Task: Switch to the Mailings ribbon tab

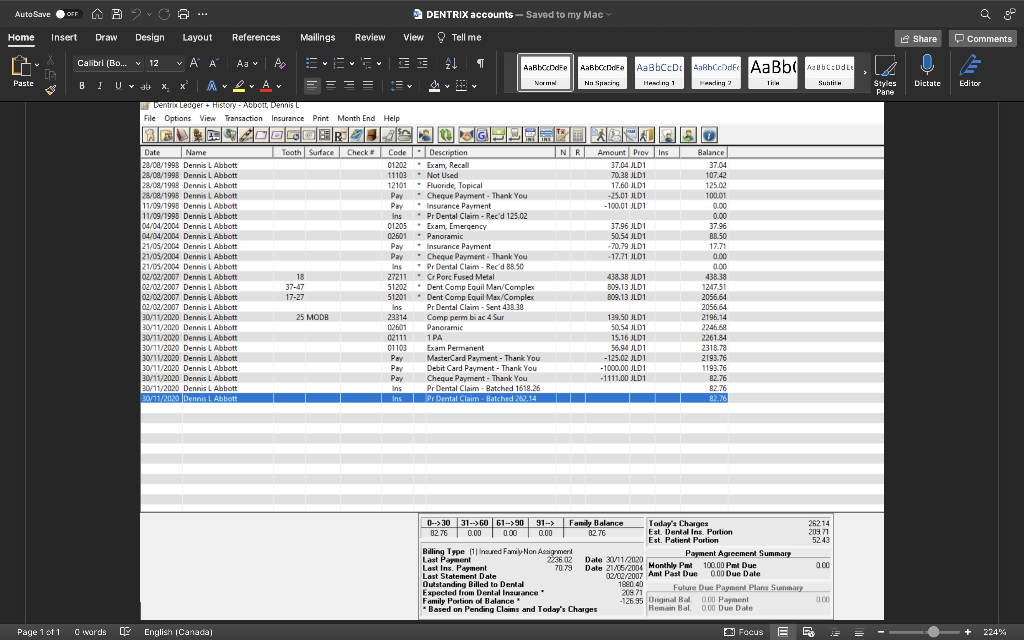Action: coord(318,36)
